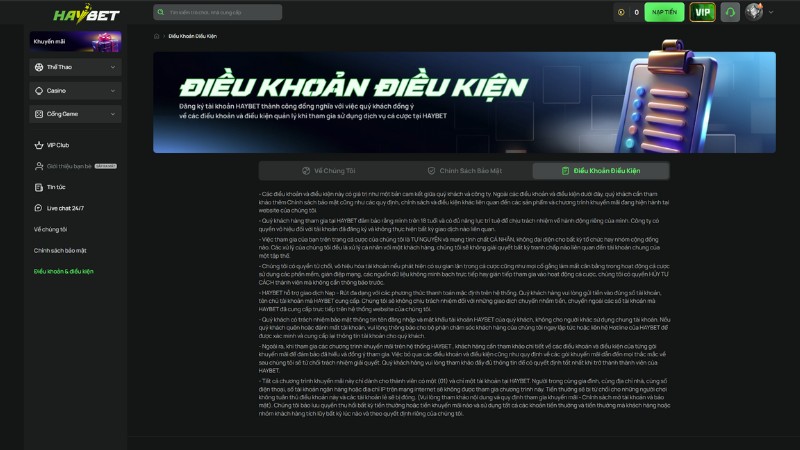Click the Tin tức news icon
This screenshot has width=800, height=450.
click(x=39, y=187)
